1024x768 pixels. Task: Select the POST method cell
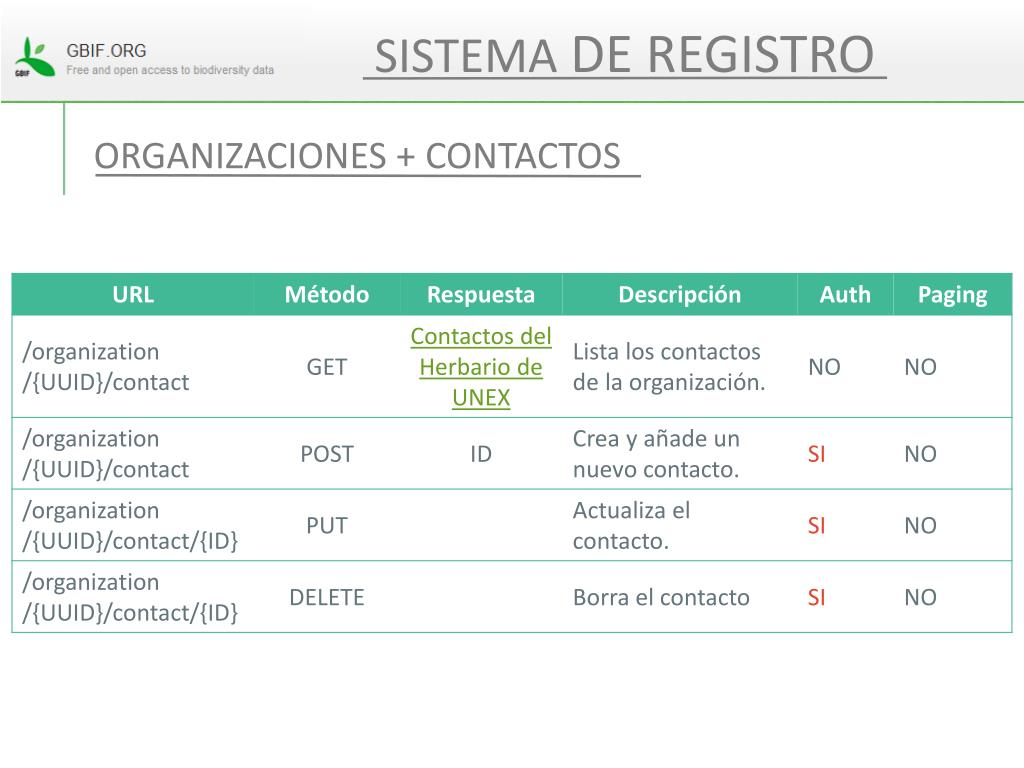pyautogui.click(x=327, y=454)
